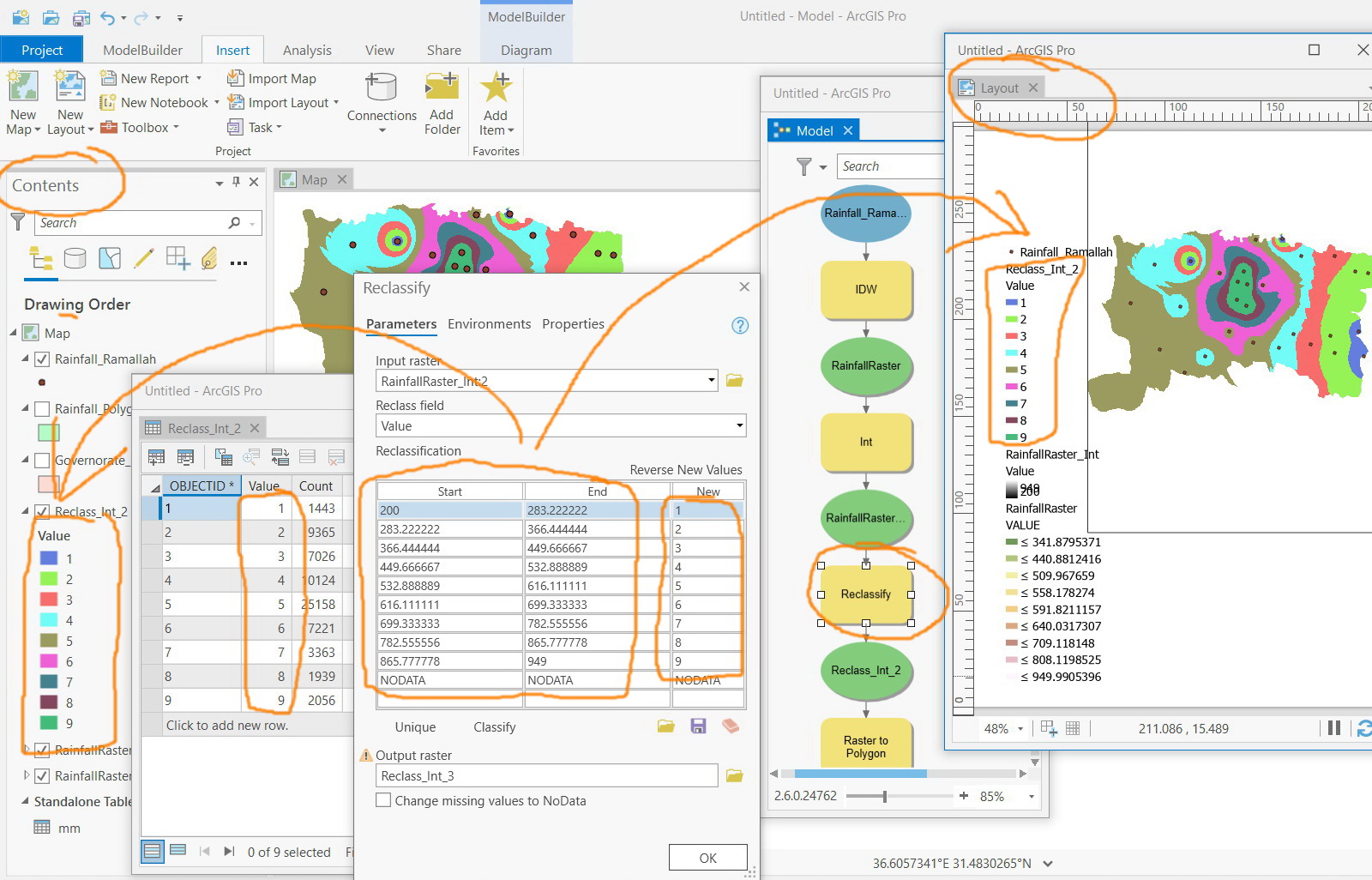The height and width of the screenshot is (880, 1372).
Task: Toggle snapping icon in Layout status bar
Action: [1048, 728]
